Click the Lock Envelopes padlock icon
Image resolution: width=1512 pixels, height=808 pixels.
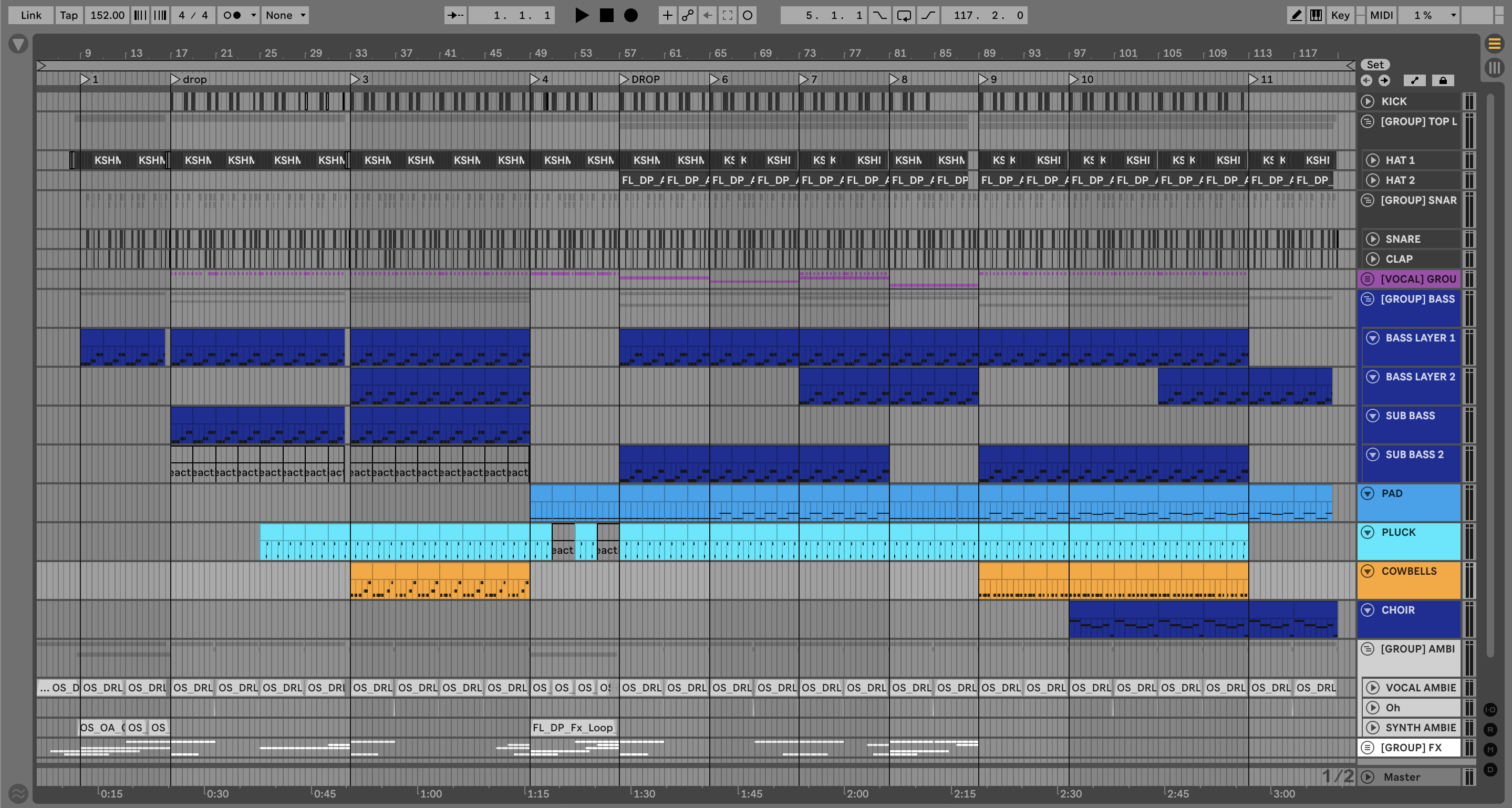click(1443, 80)
